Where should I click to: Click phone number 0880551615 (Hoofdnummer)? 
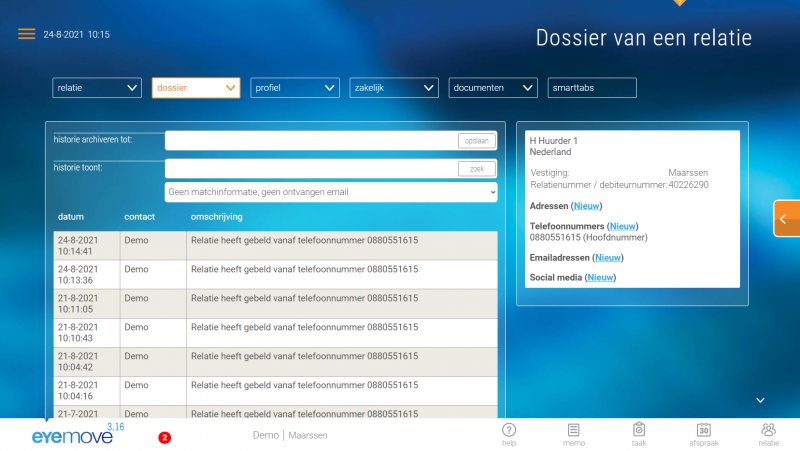(588, 237)
